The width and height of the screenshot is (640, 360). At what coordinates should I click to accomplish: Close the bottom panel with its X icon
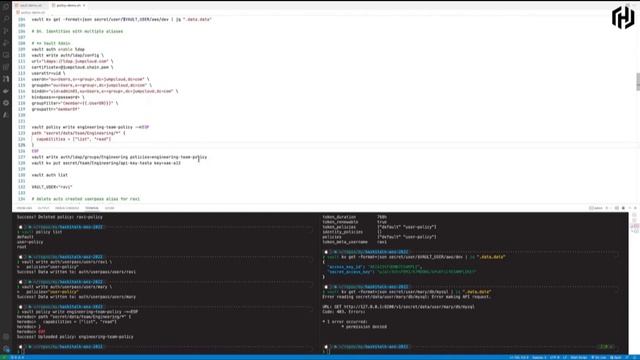click(636, 208)
